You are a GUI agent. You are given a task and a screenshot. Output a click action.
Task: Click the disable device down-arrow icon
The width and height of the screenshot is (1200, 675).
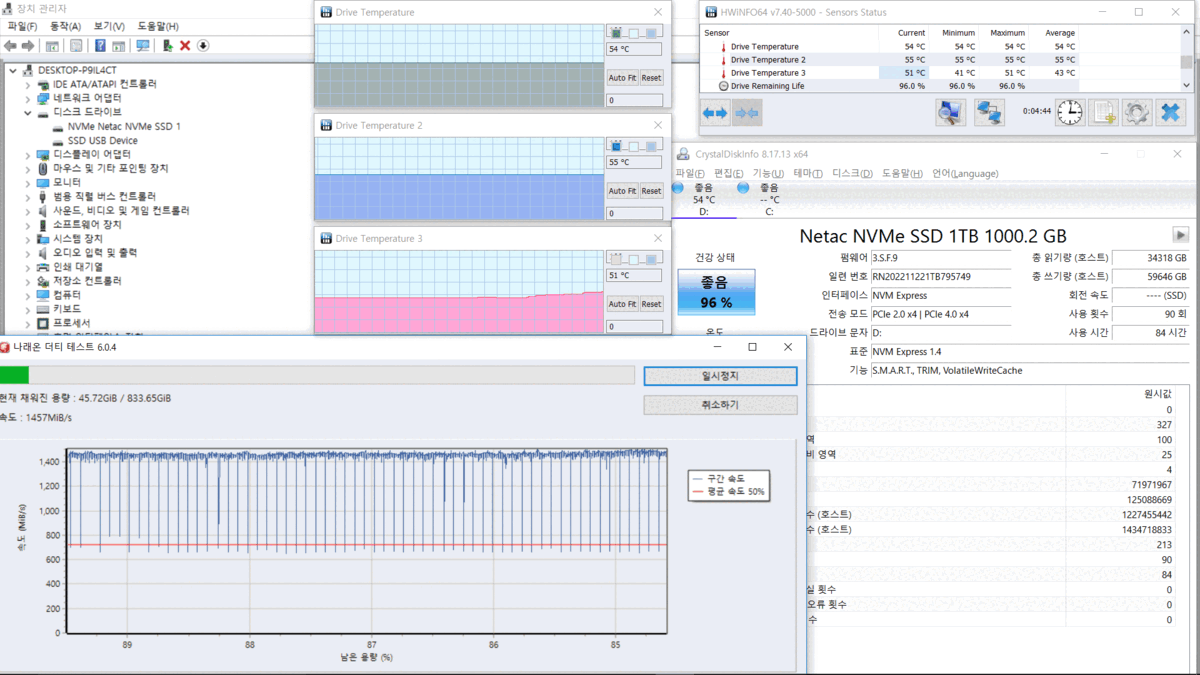203,46
